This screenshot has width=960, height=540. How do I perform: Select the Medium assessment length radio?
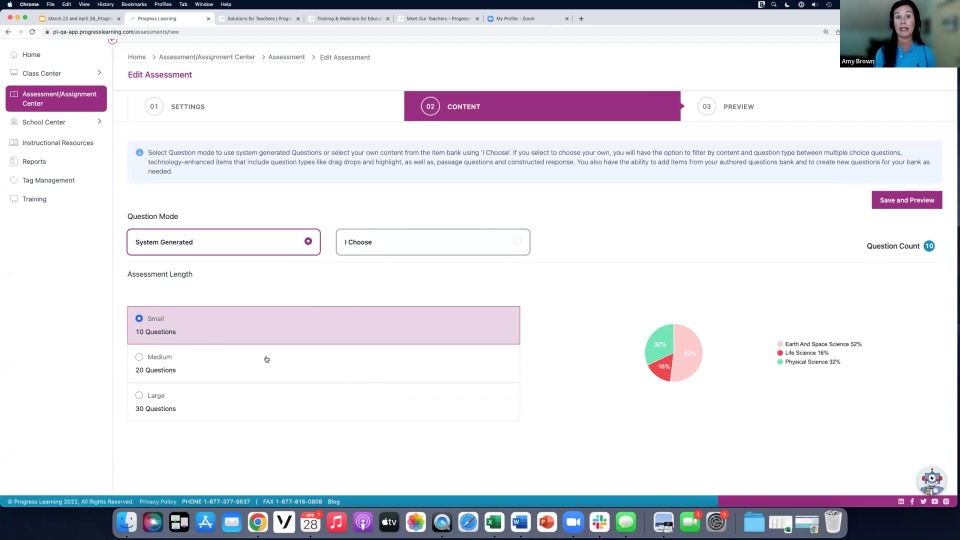(139, 357)
